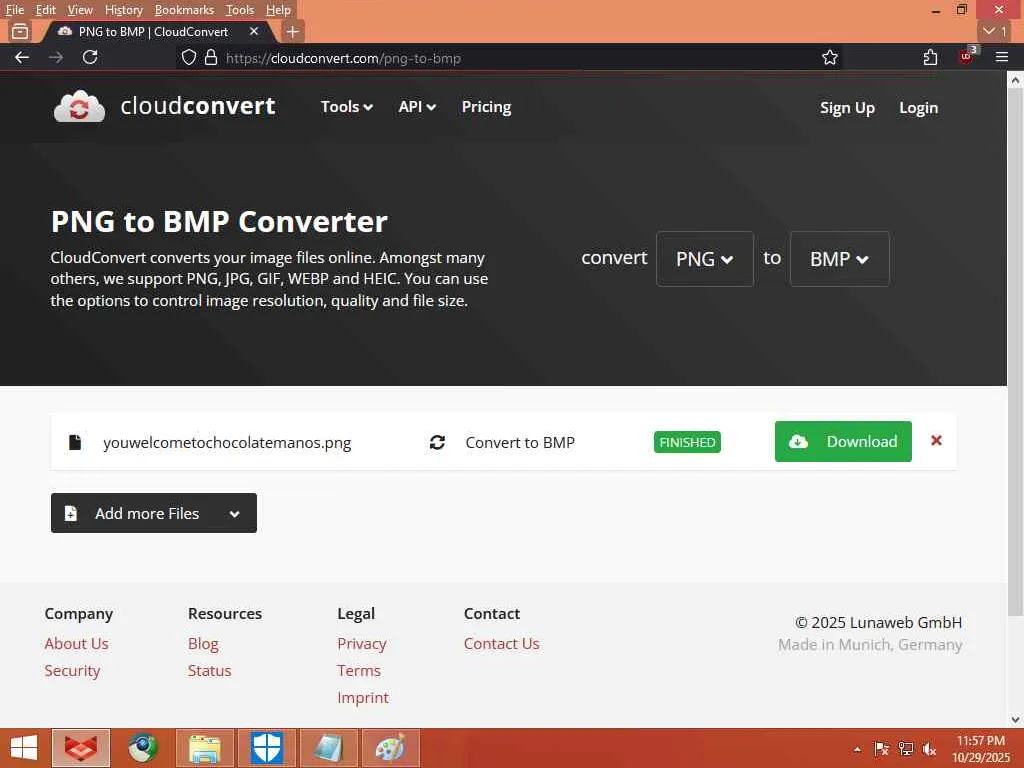This screenshot has height=768, width=1024.
Task: Expand the Add more Files arrow
Action: pyautogui.click(x=234, y=514)
